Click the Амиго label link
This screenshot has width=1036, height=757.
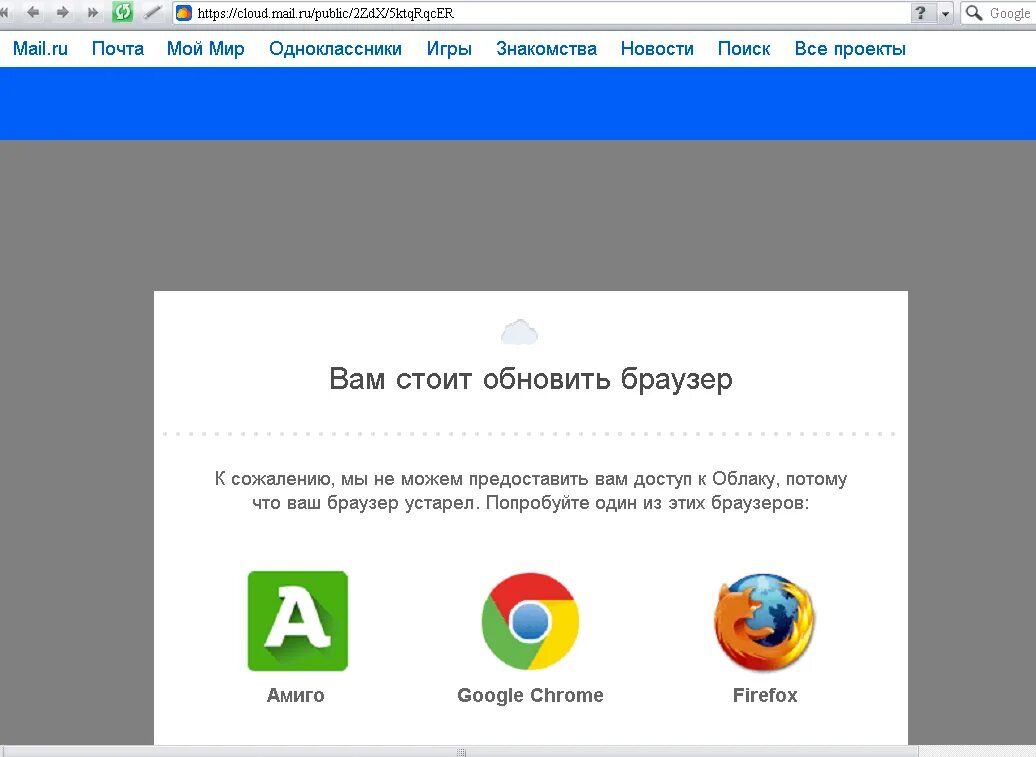[295, 695]
